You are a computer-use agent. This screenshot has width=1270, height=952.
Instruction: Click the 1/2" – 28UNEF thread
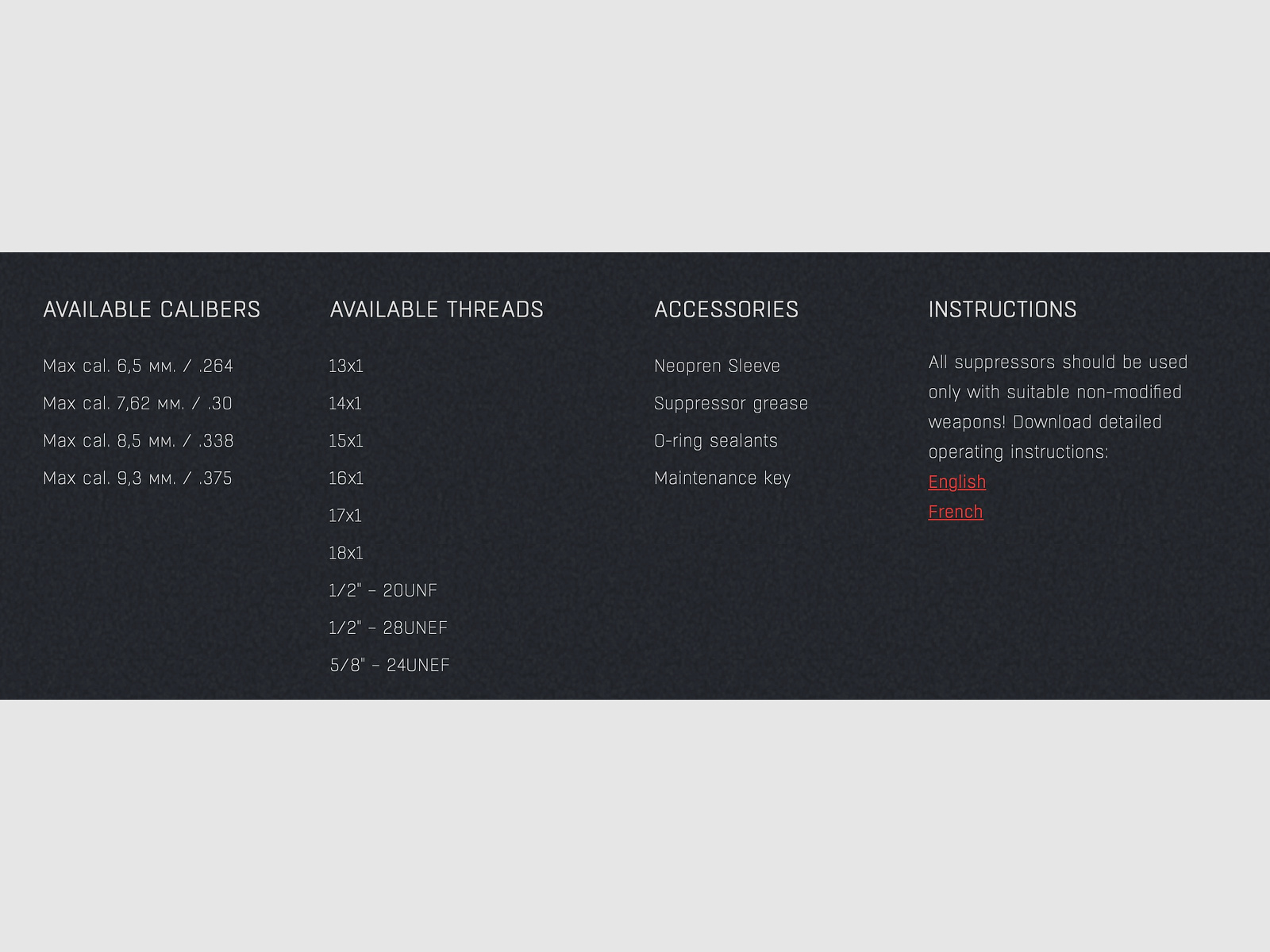click(388, 628)
